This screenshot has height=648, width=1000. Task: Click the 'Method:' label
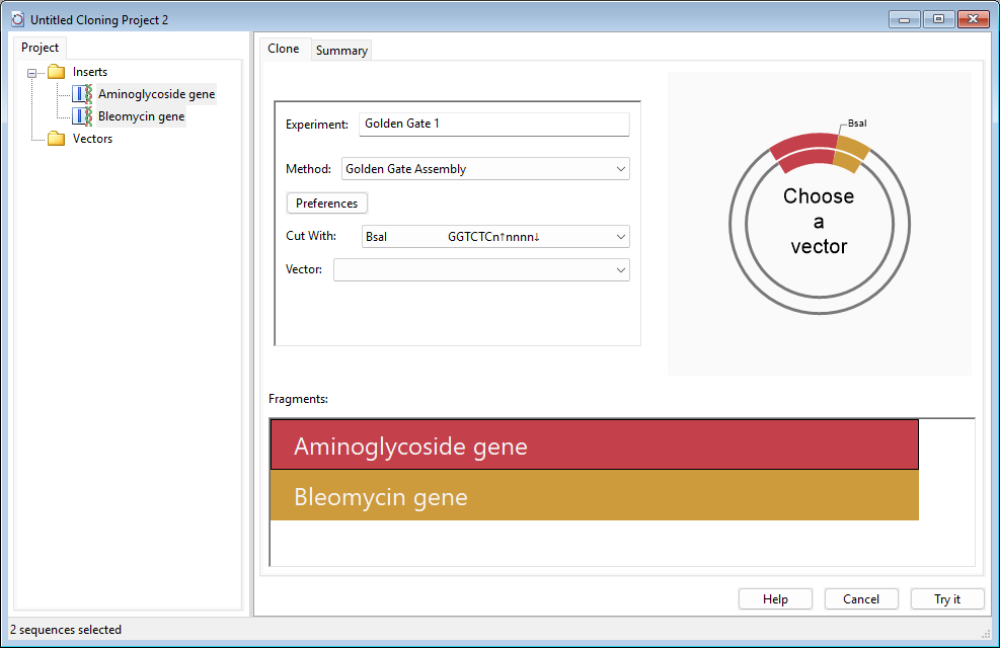(x=308, y=169)
